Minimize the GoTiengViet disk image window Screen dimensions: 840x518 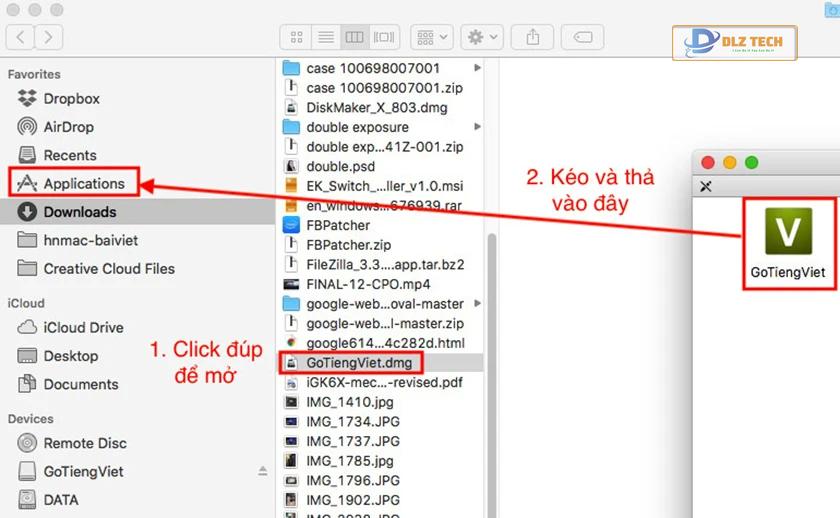(x=730, y=162)
